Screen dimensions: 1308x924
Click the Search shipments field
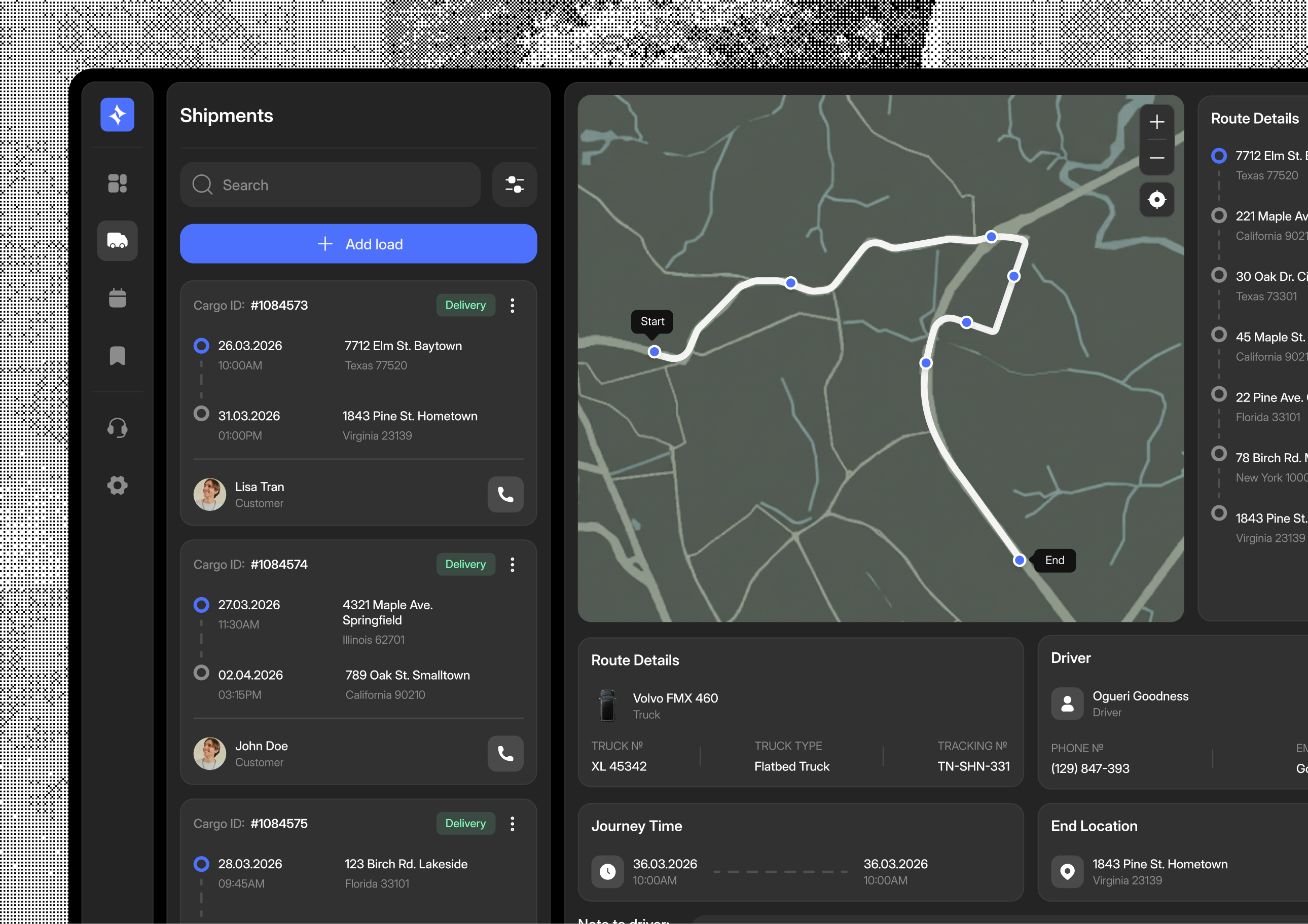click(x=331, y=184)
